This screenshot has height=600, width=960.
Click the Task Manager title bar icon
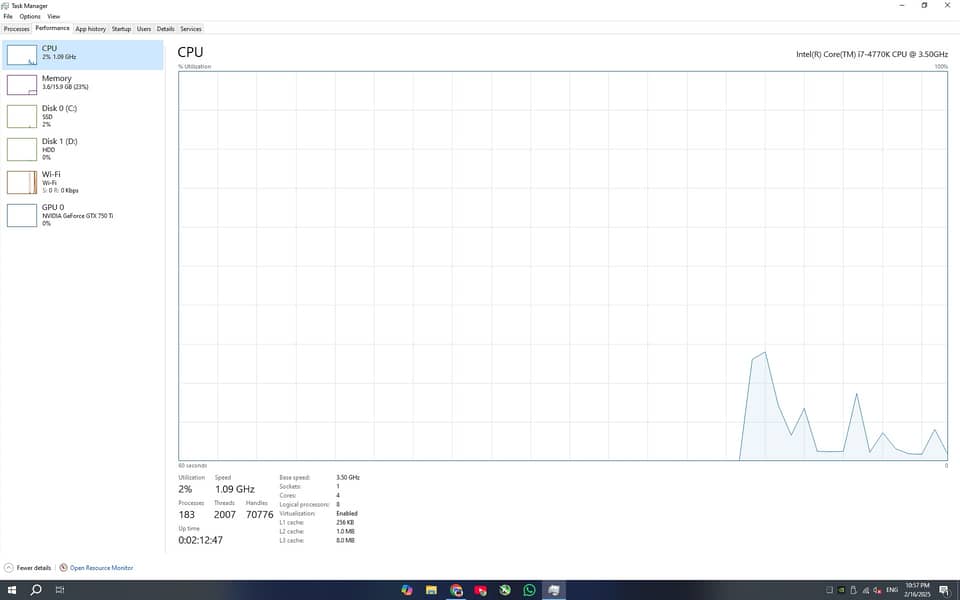(5, 6)
